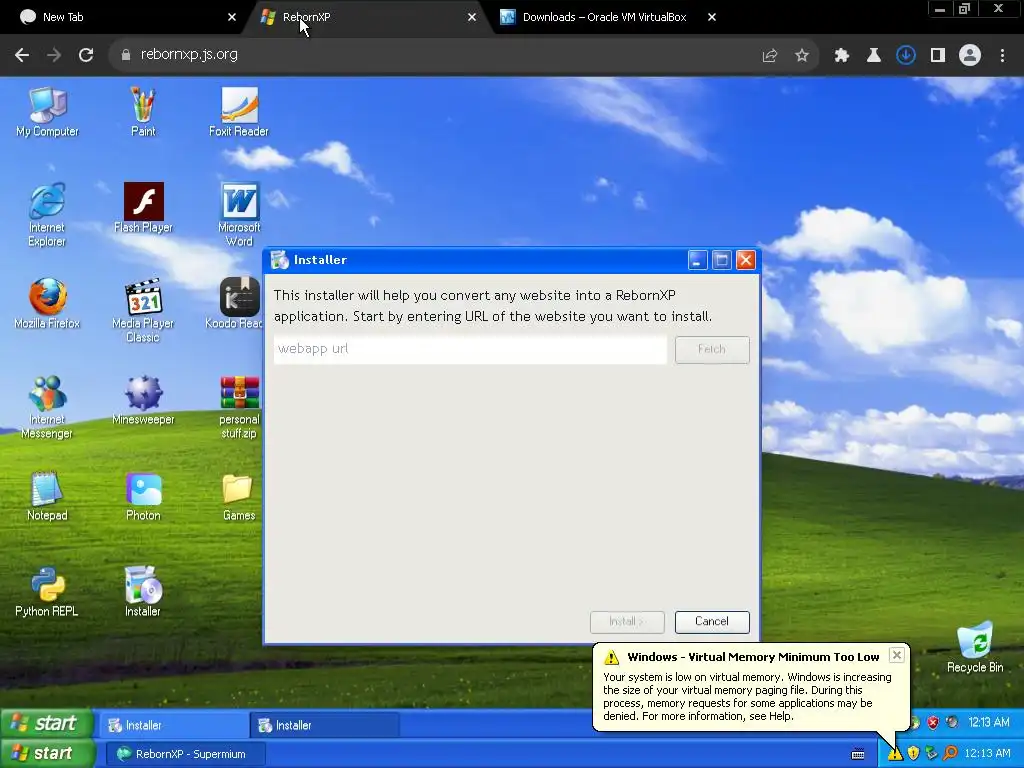1024x768 pixels.
Task: Open the browser profile avatar
Action: point(970,56)
